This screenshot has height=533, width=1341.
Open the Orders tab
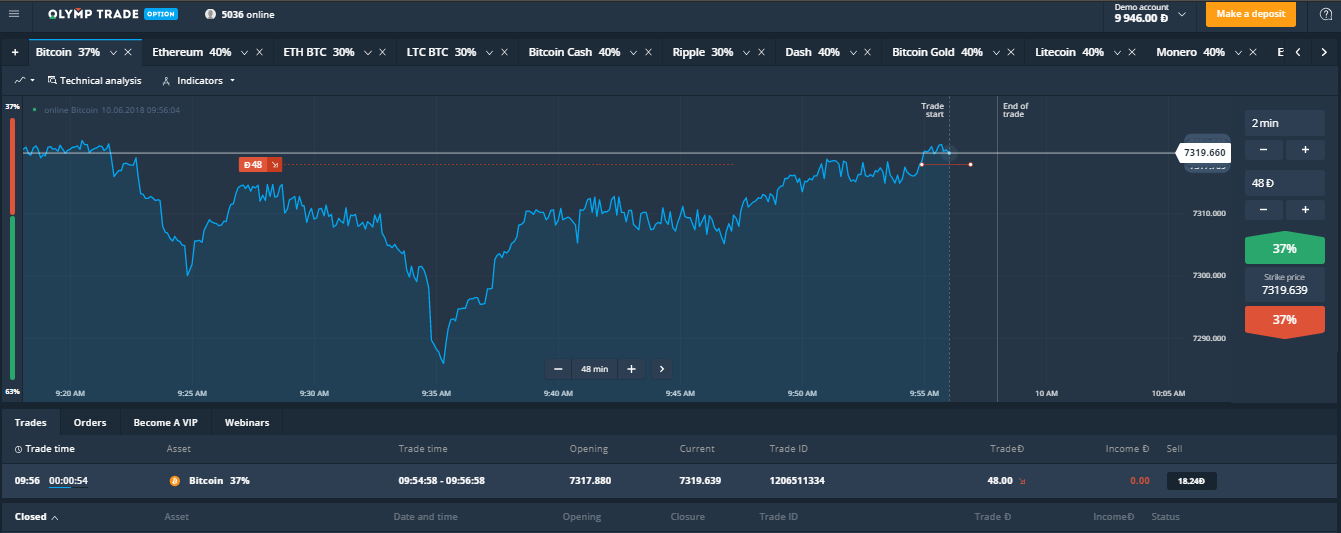(90, 423)
